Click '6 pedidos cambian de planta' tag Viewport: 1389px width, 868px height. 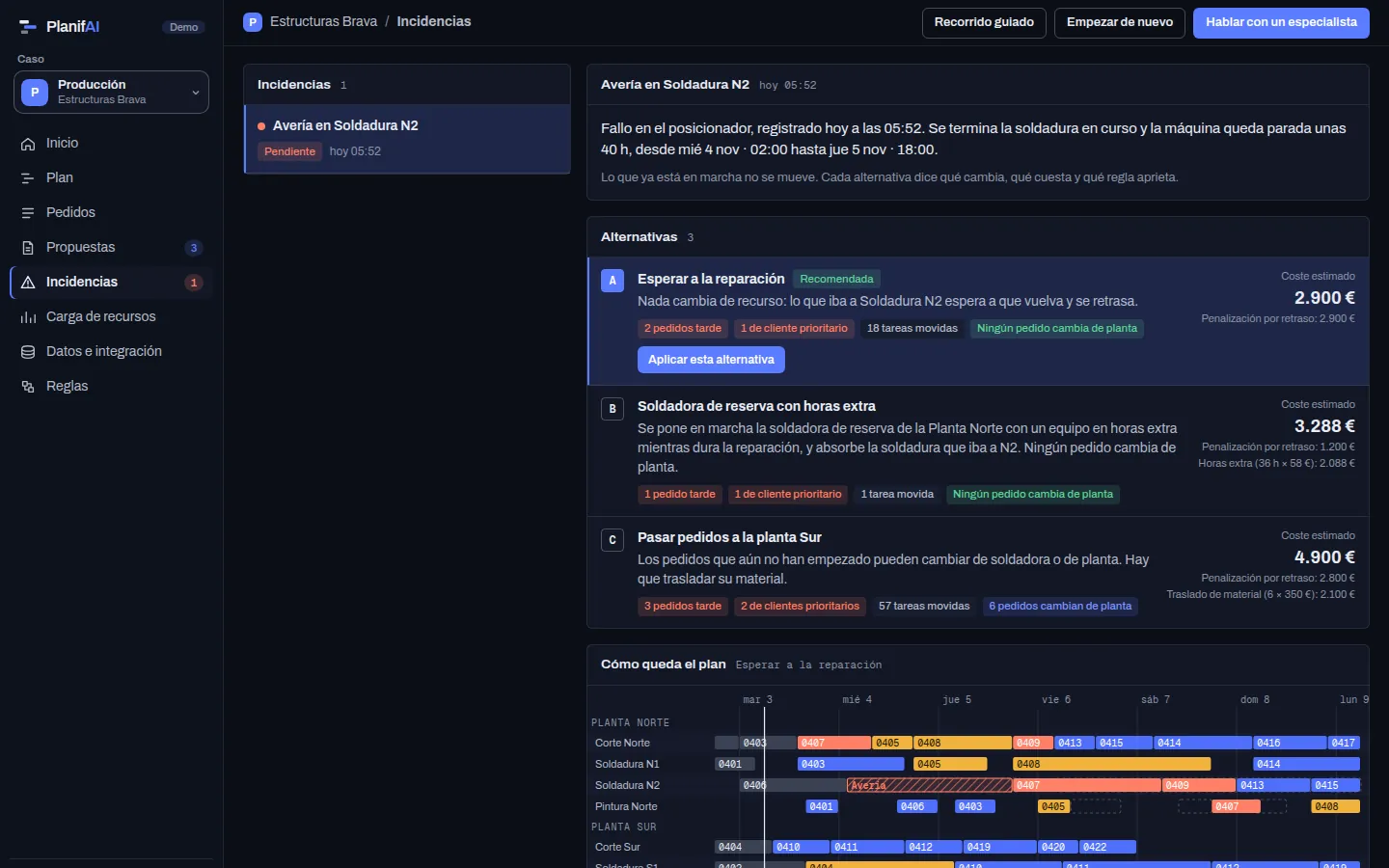tap(1060, 606)
